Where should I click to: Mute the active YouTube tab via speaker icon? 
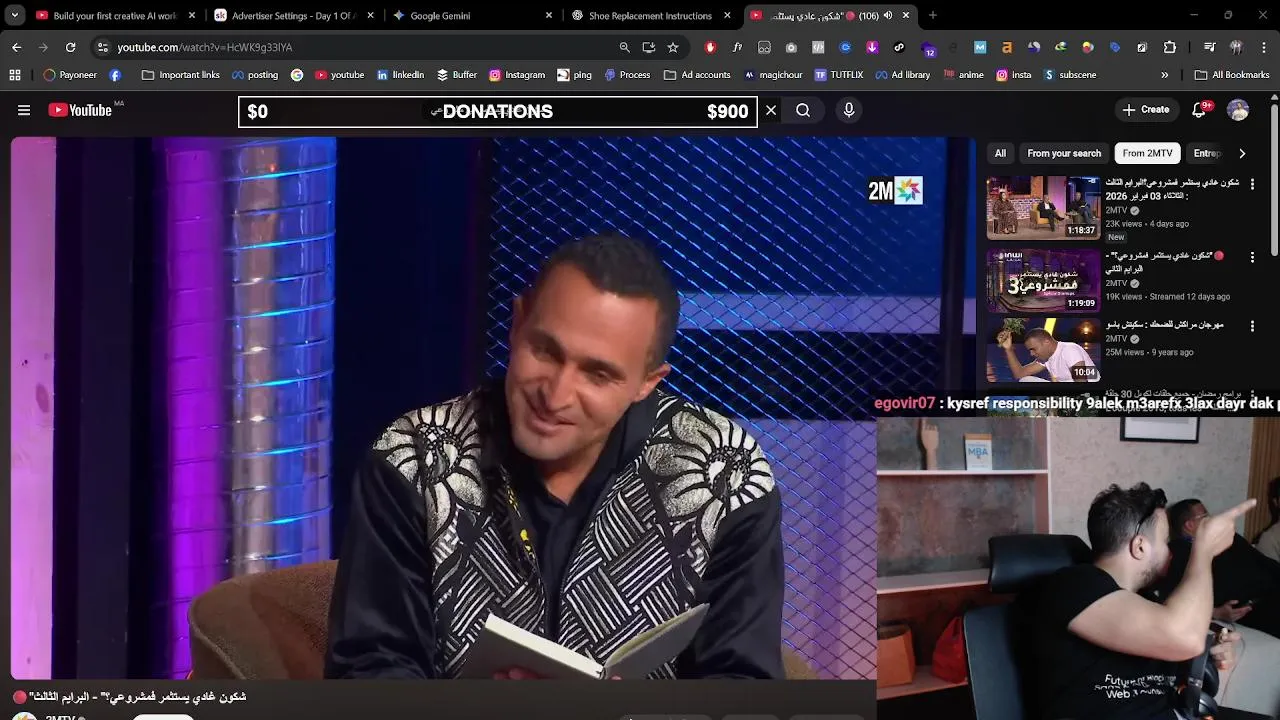pyautogui.click(x=888, y=15)
